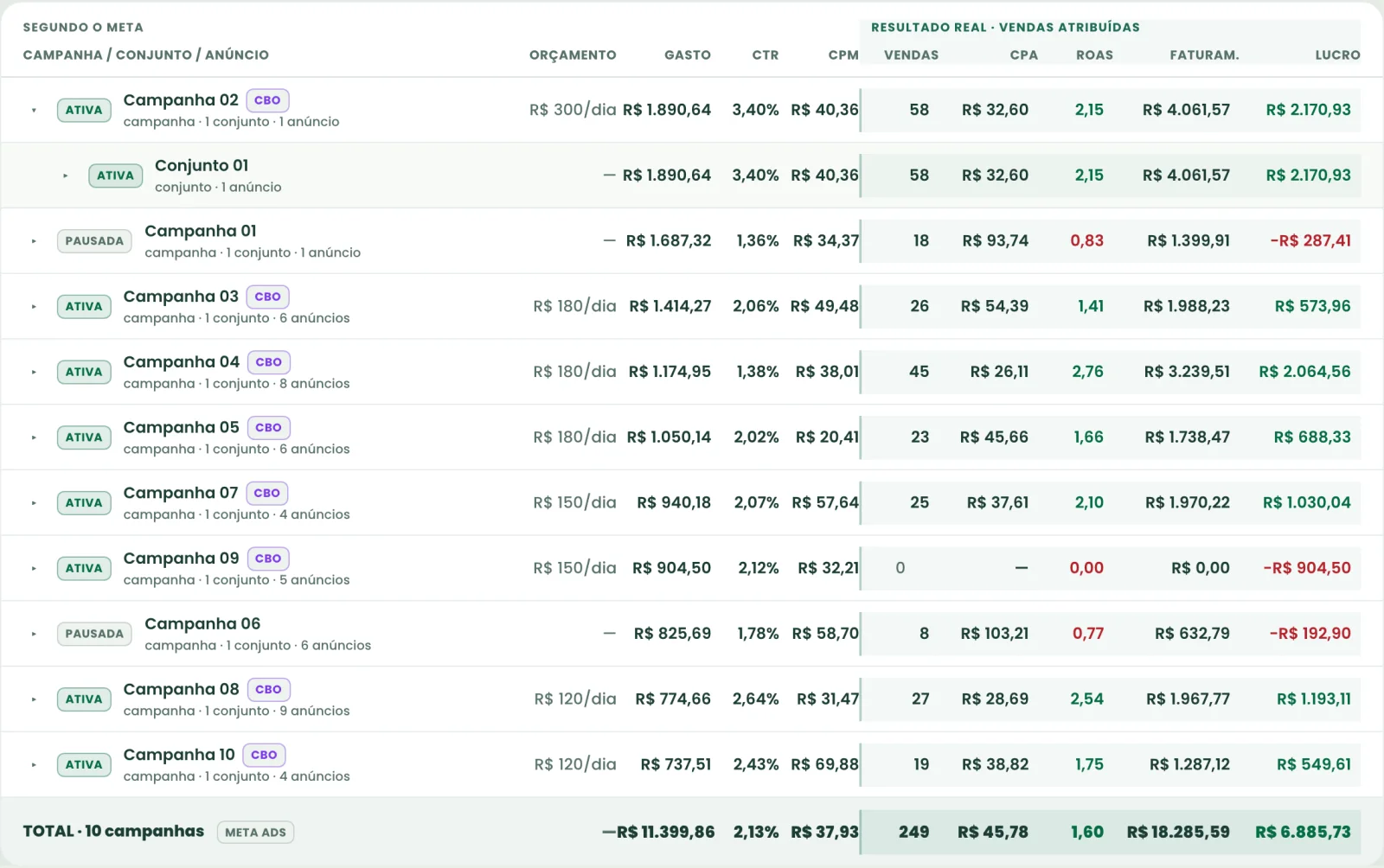Click the PAUSADA status of Campanha 06
1384x868 pixels.
pos(94,634)
